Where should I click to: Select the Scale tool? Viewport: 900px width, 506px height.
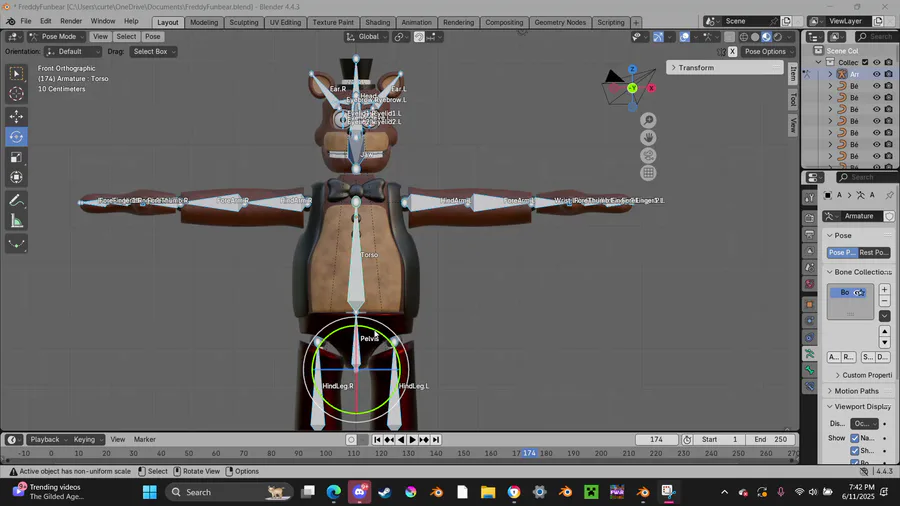coord(16,157)
